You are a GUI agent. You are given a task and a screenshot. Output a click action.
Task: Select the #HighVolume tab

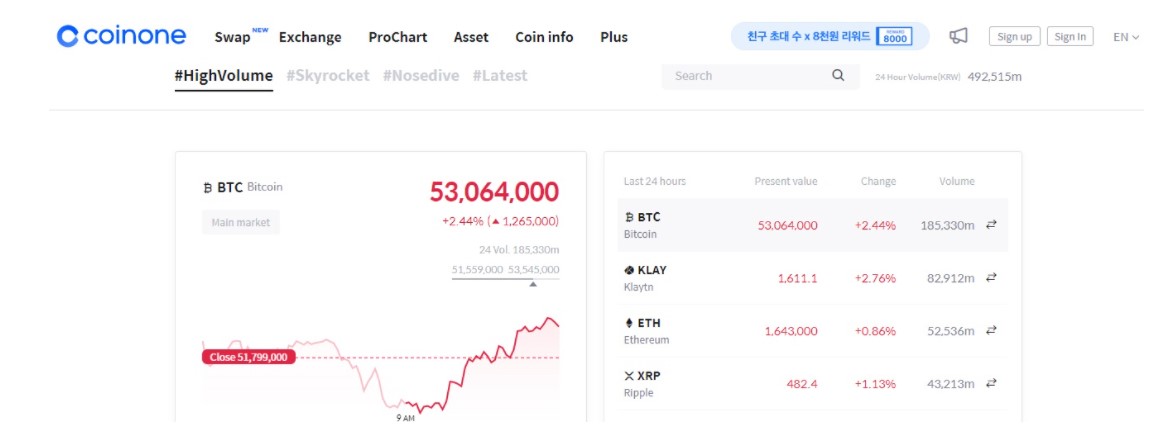224,76
